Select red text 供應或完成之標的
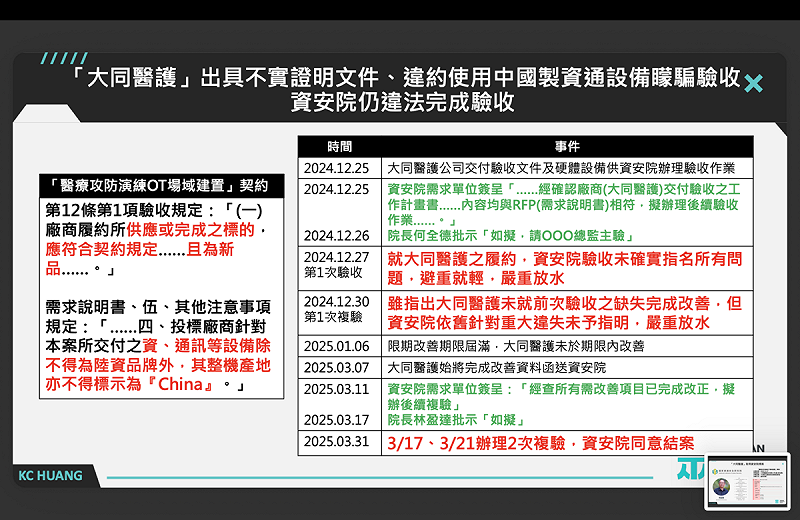This screenshot has height=520, width=800. click(190, 230)
